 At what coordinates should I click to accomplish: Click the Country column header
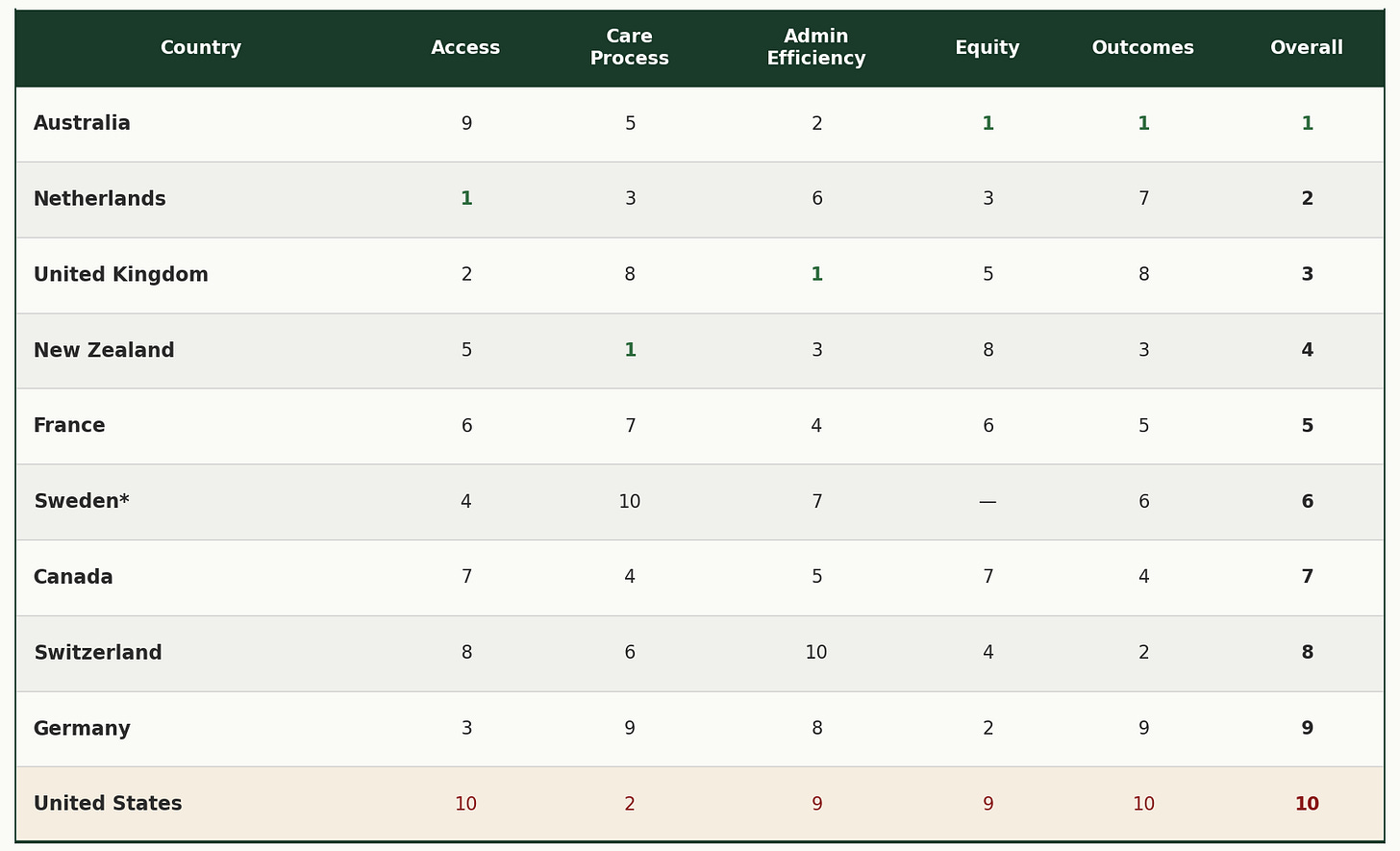pyautogui.click(x=201, y=48)
